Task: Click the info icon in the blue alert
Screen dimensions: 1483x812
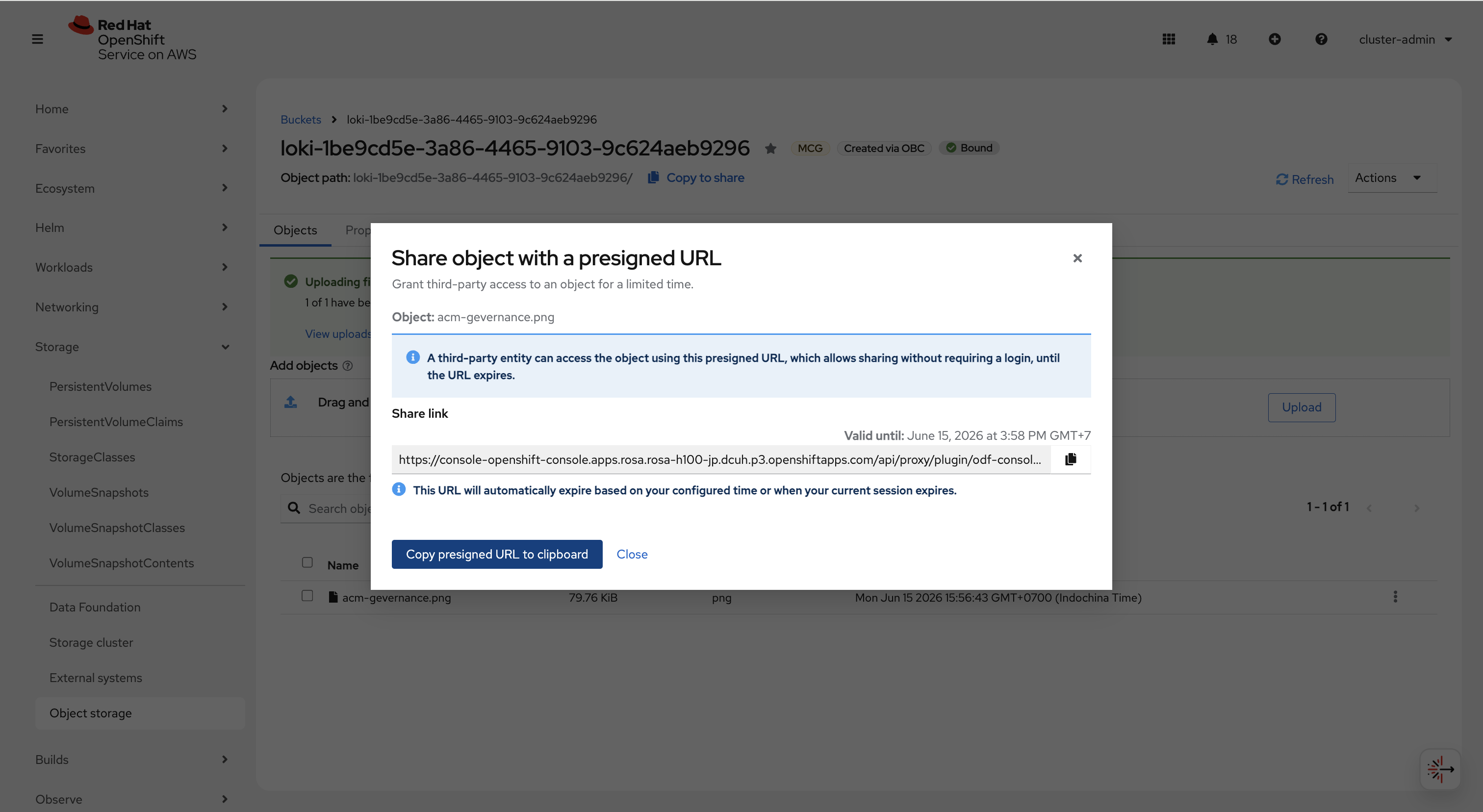Action: [x=412, y=357]
